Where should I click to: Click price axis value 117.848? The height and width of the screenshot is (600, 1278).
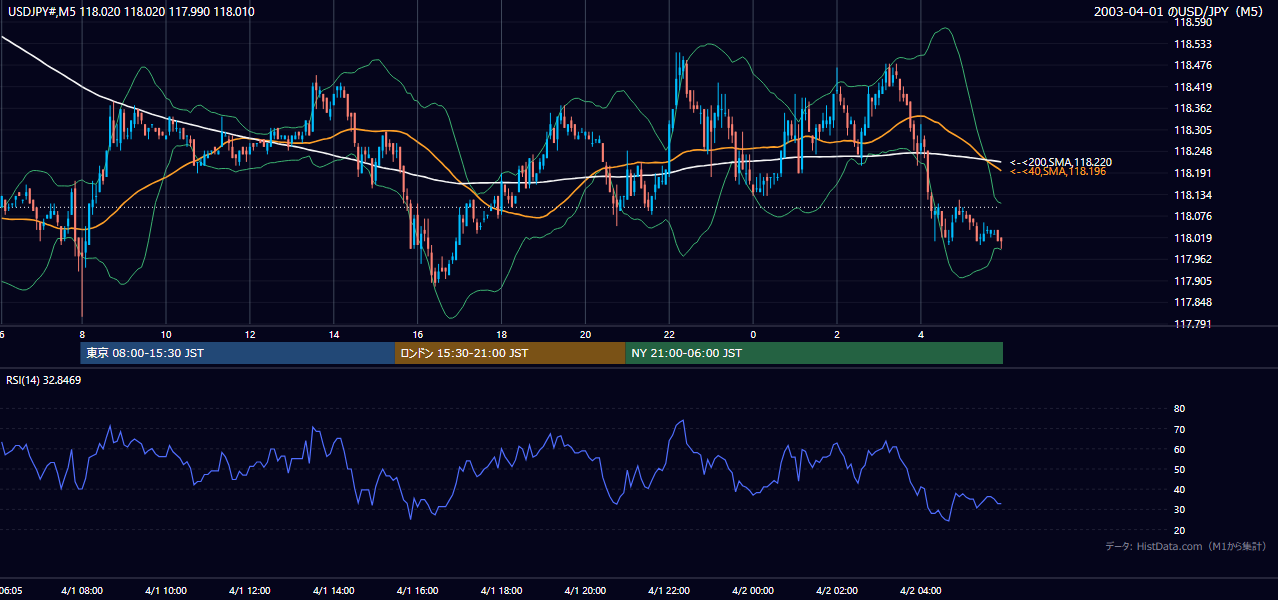(x=1192, y=302)
